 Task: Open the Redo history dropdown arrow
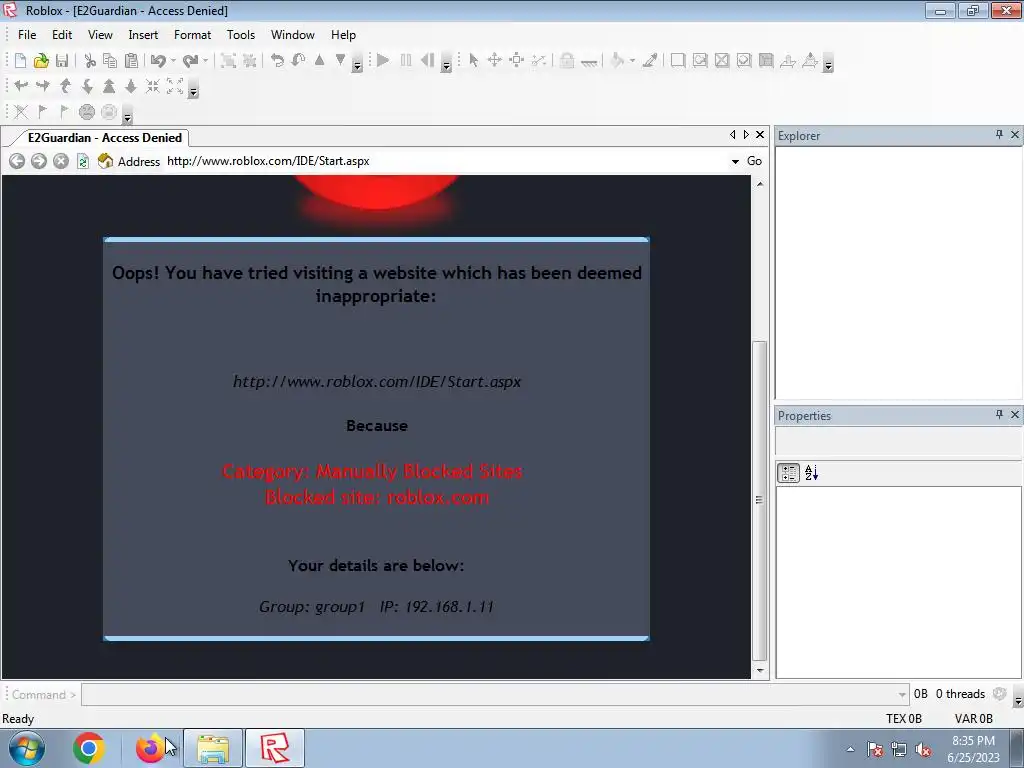[206, 61]
